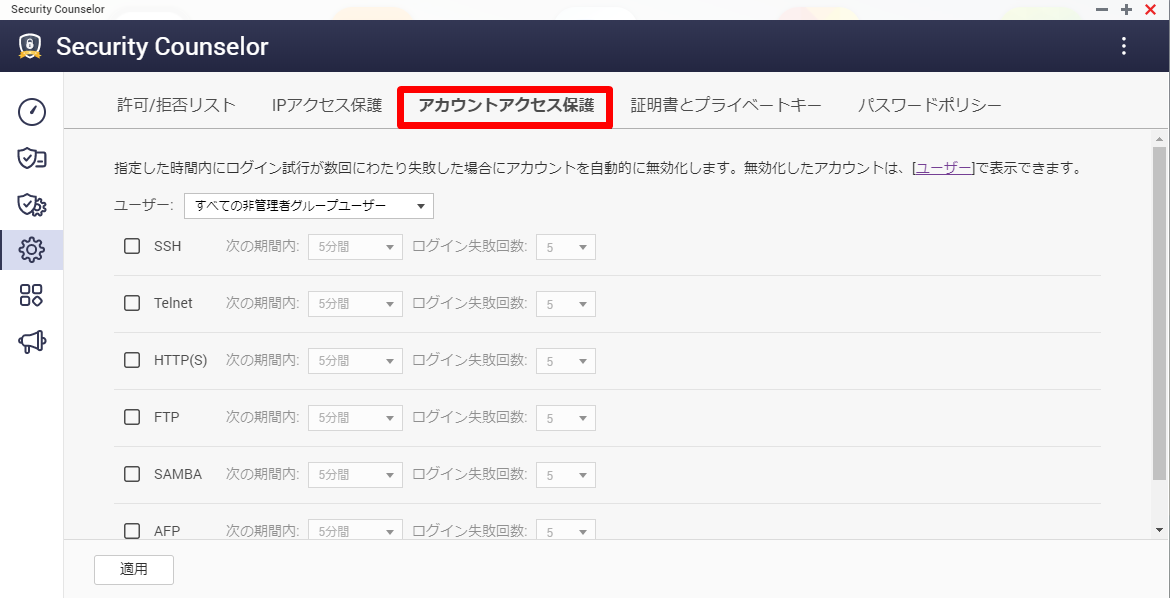Image resolution: width=1170 pixels, height=598 pixels.
Task: Close the Security Counselor window
Action: pyautogui.click(x=1150, y=10)
